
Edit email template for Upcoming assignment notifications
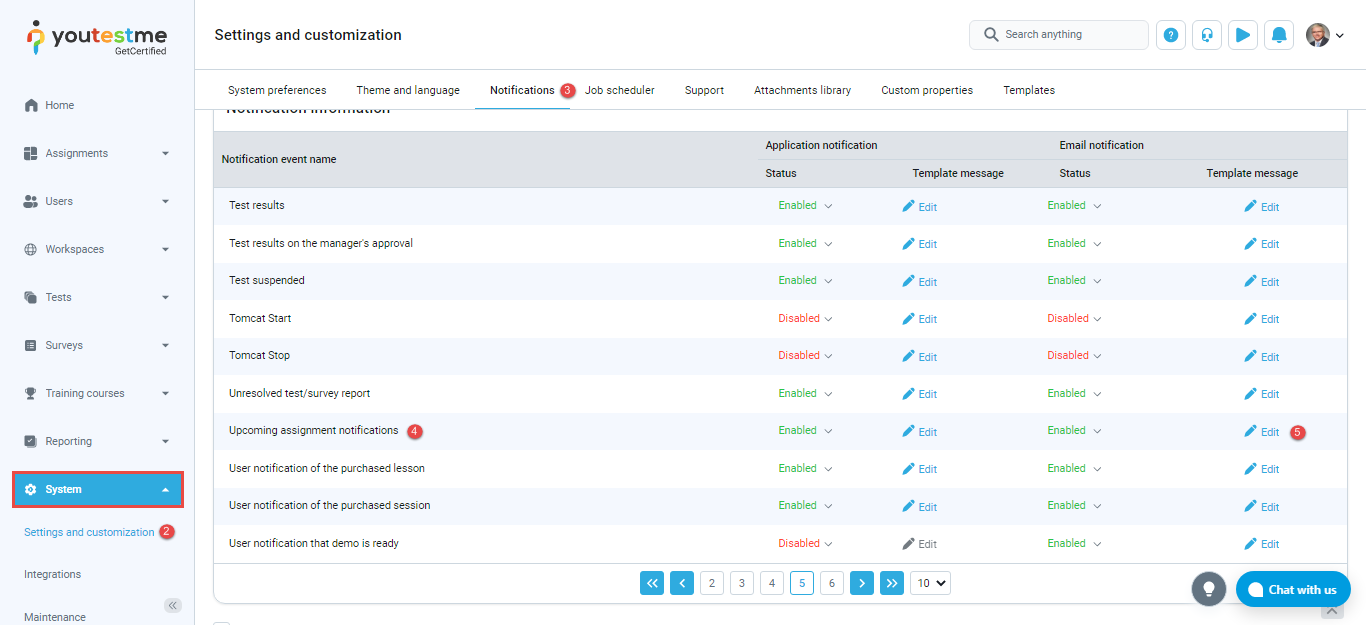click(x=1262, y=432)
